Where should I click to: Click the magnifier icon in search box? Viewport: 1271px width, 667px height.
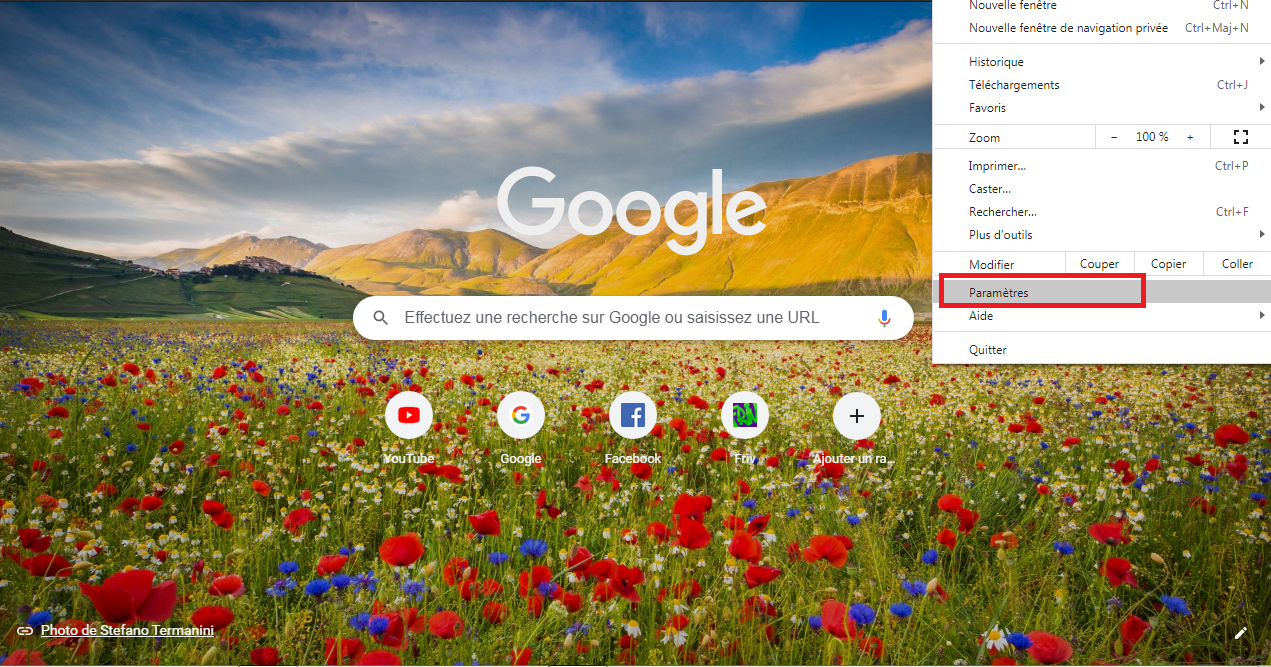(381, 318)
